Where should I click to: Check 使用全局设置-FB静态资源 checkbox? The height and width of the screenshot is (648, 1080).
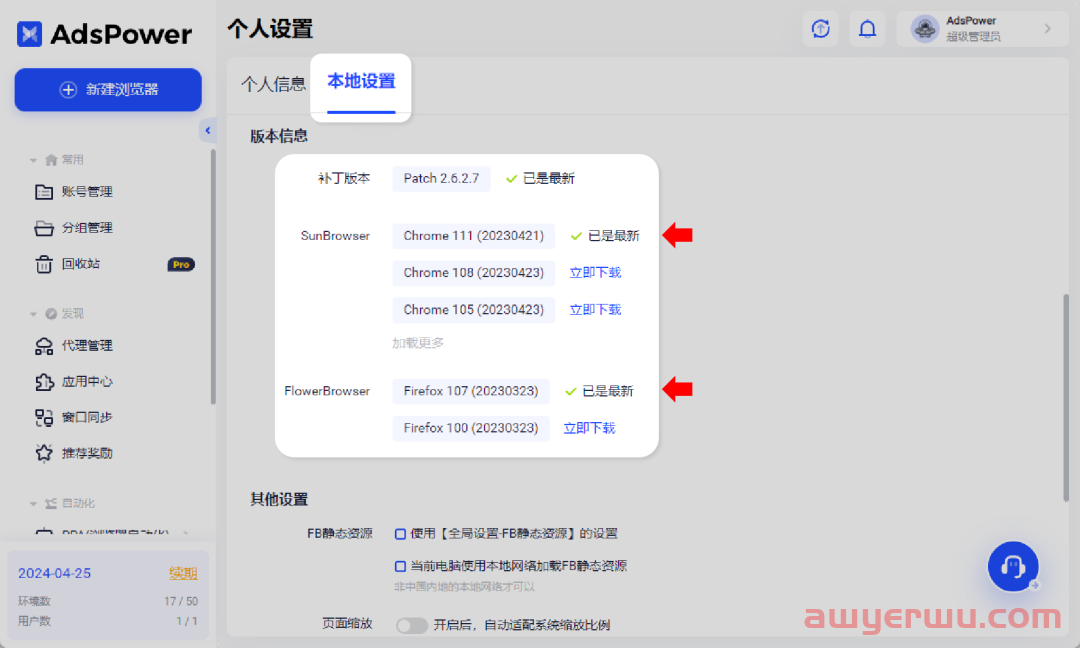(x=400, y=534)
